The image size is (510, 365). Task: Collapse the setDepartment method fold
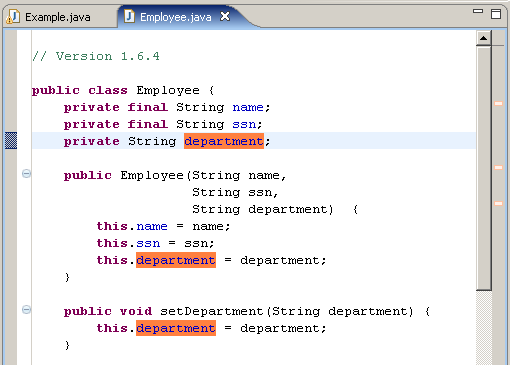[26, 310]
